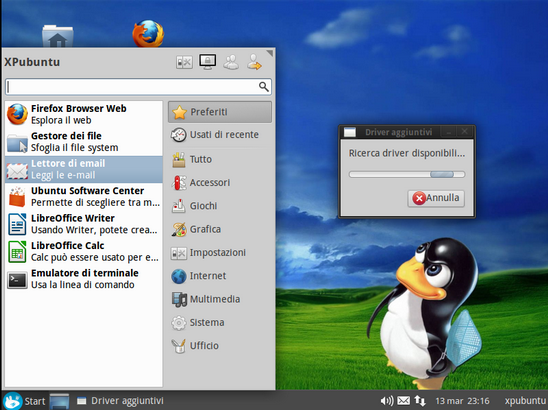548x410 pixels.
Task: Open the Impostazioni category
Action: (220, 253)
